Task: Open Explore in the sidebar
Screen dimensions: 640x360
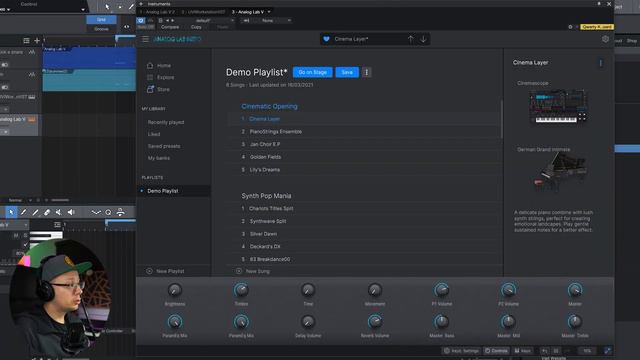Action: click(x=165, y=77)
